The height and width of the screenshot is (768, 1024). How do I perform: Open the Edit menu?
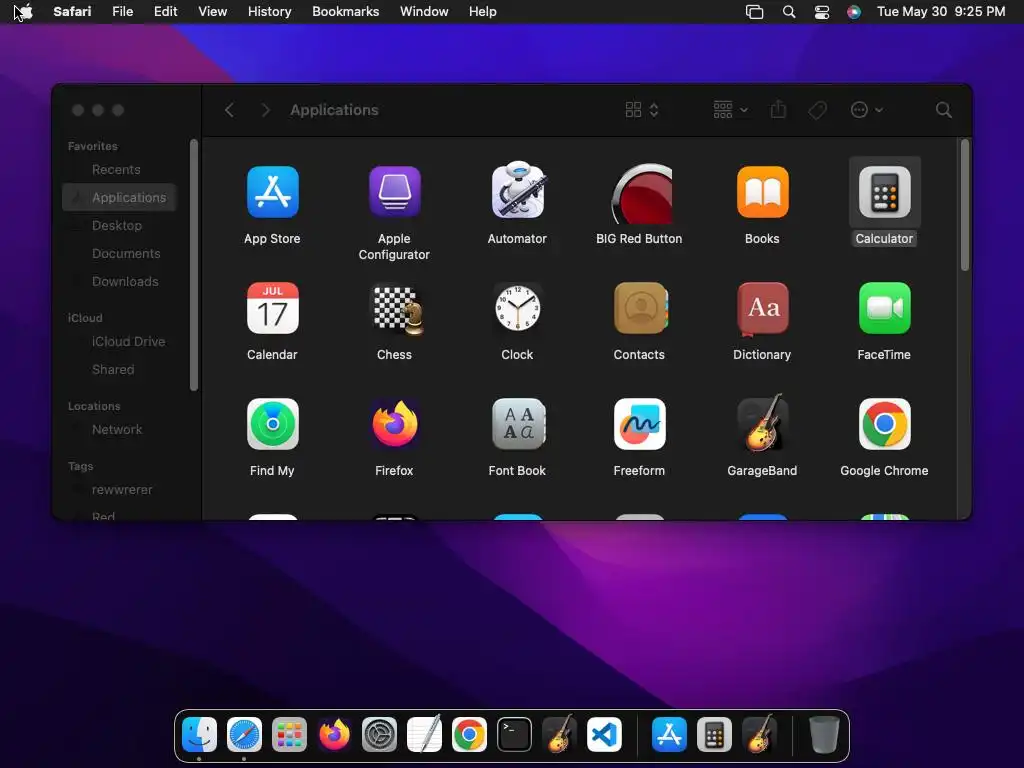point(165,11)
